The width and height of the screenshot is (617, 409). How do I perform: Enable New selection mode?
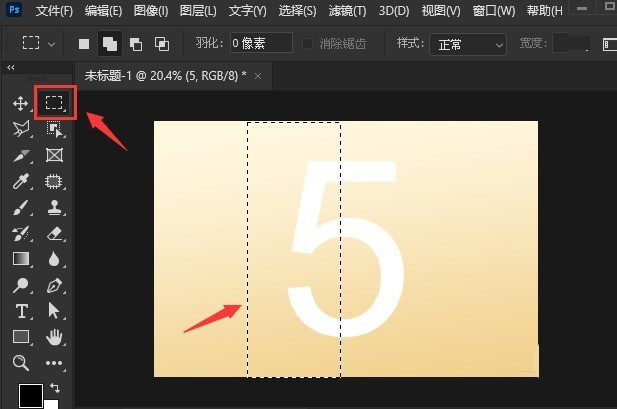coord(84,44)
